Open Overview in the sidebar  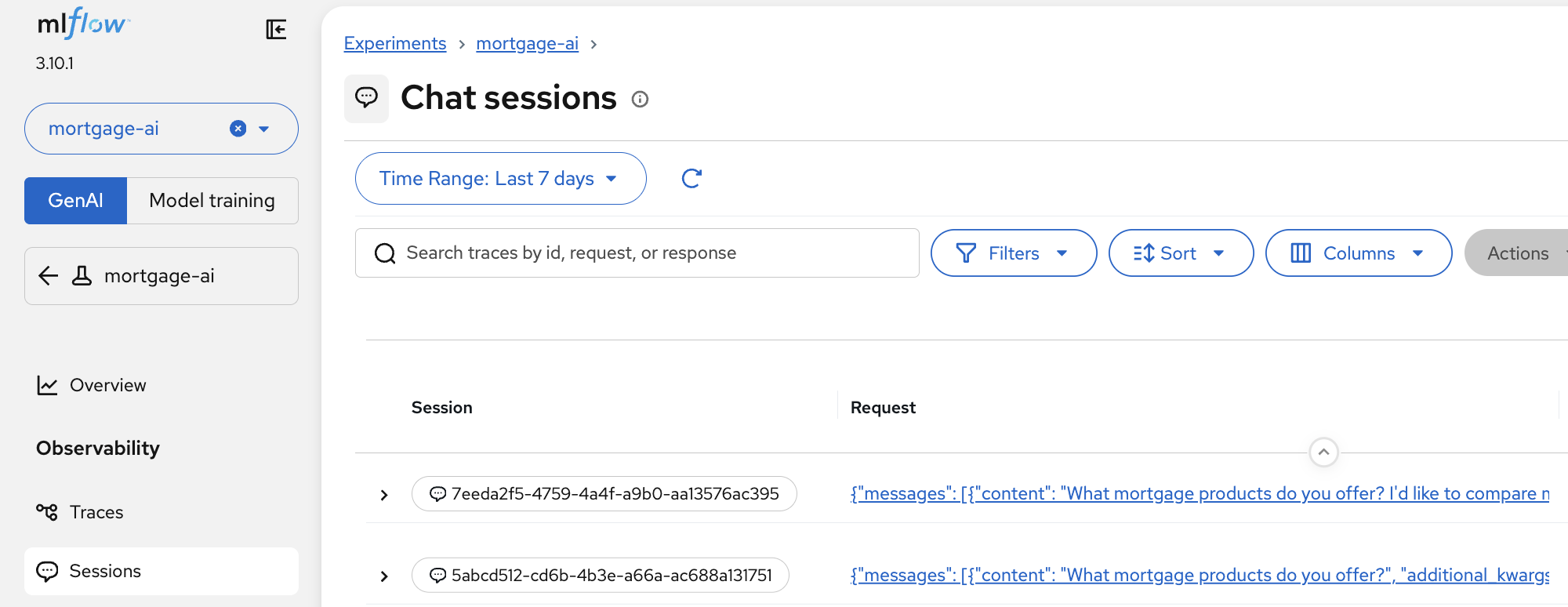(107, 385)
